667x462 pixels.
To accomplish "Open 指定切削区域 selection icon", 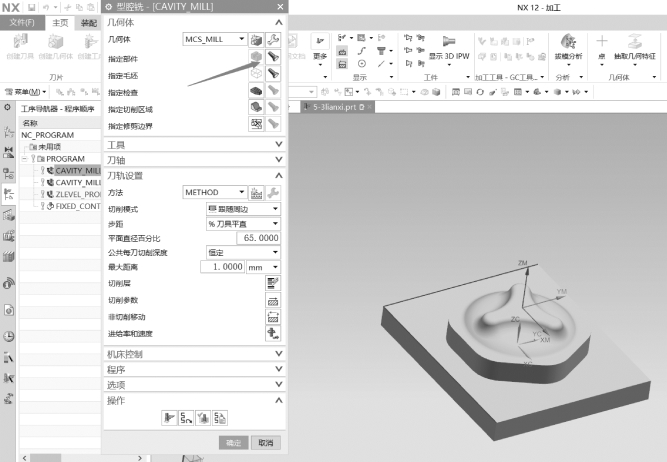I will point(256,108).
